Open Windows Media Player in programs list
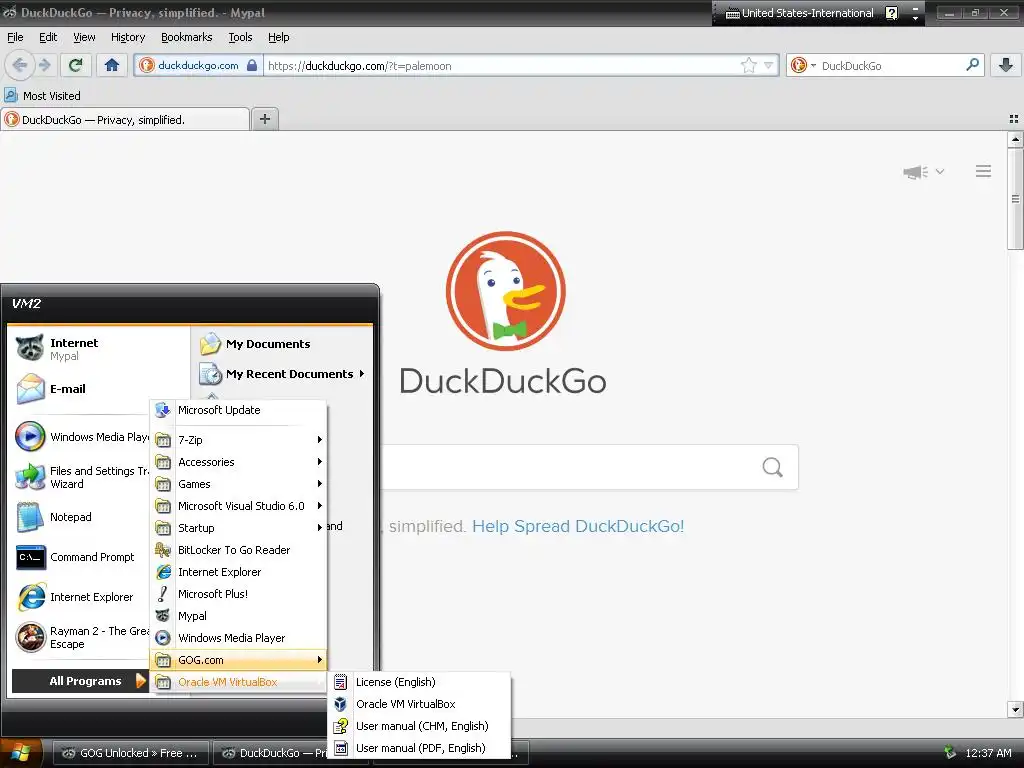Screen dimensions: 1024x768 point(238,638)
